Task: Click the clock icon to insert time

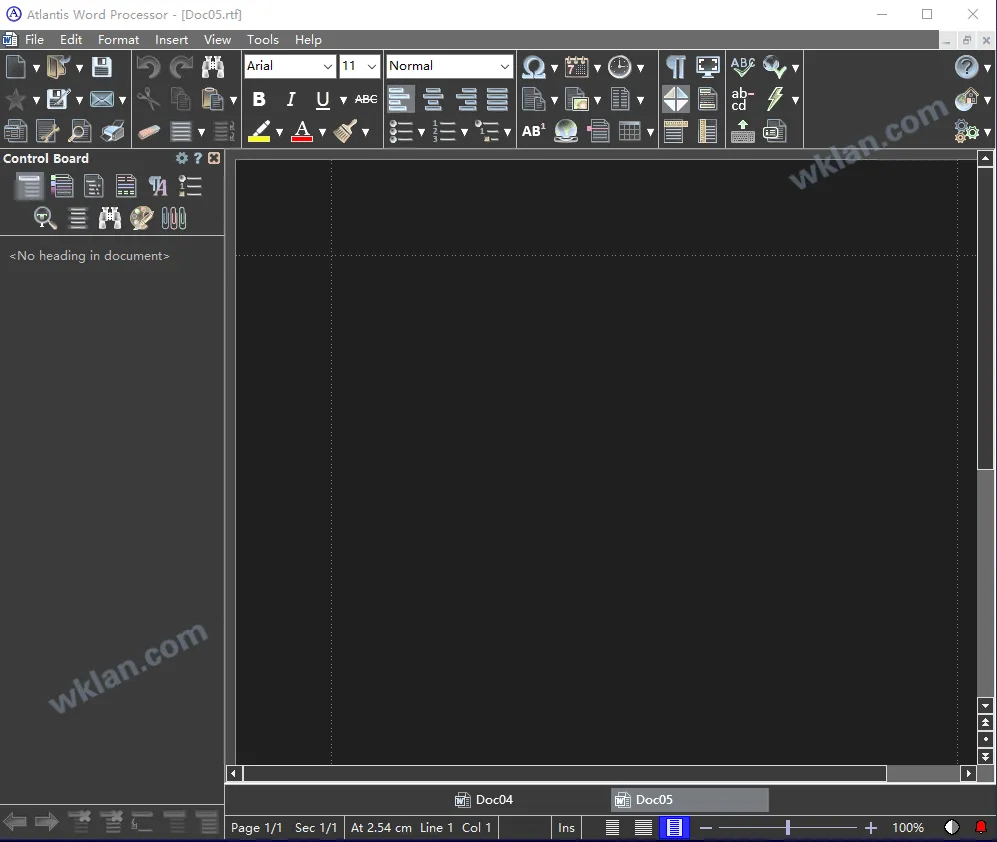Action: coord(620,67)
